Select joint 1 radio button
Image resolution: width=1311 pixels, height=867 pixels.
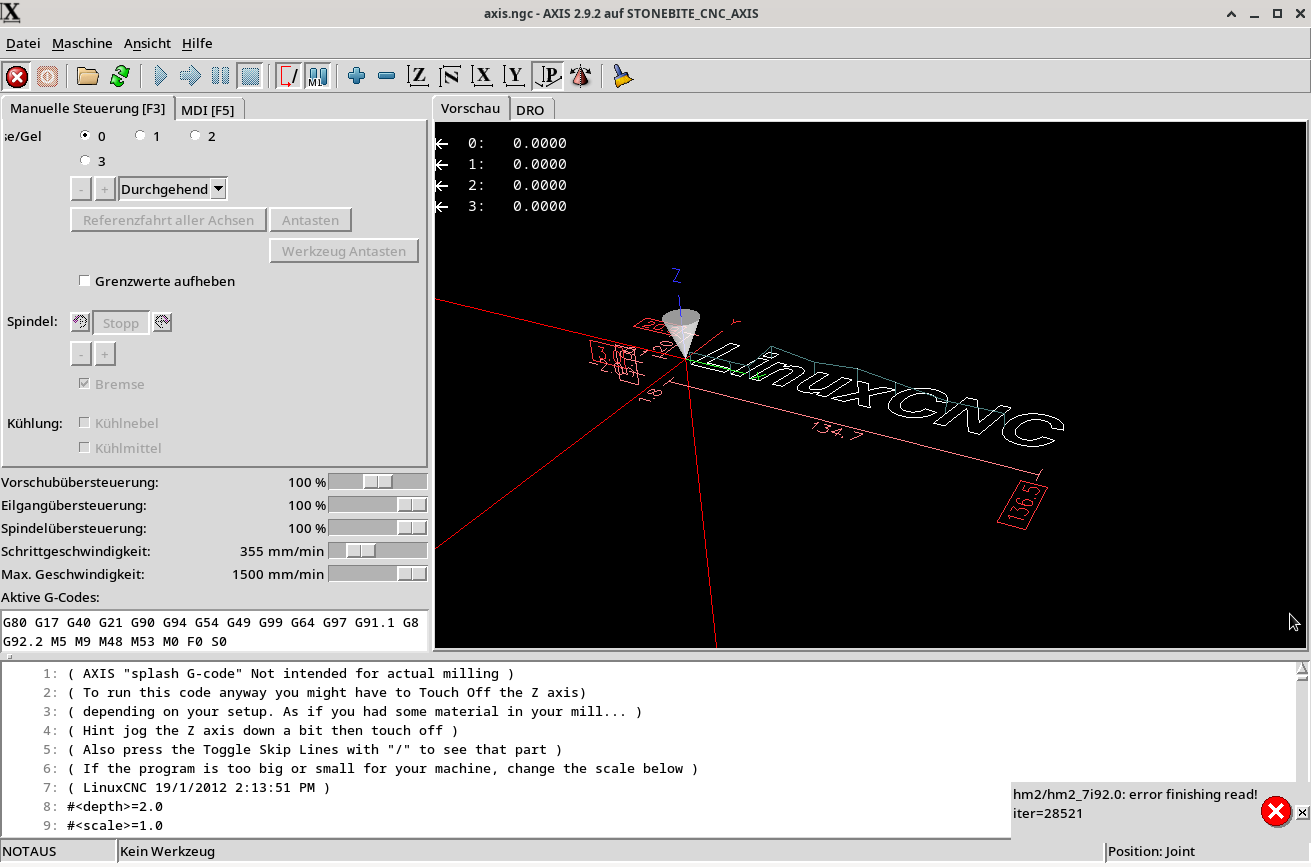(x=140, y=135)
